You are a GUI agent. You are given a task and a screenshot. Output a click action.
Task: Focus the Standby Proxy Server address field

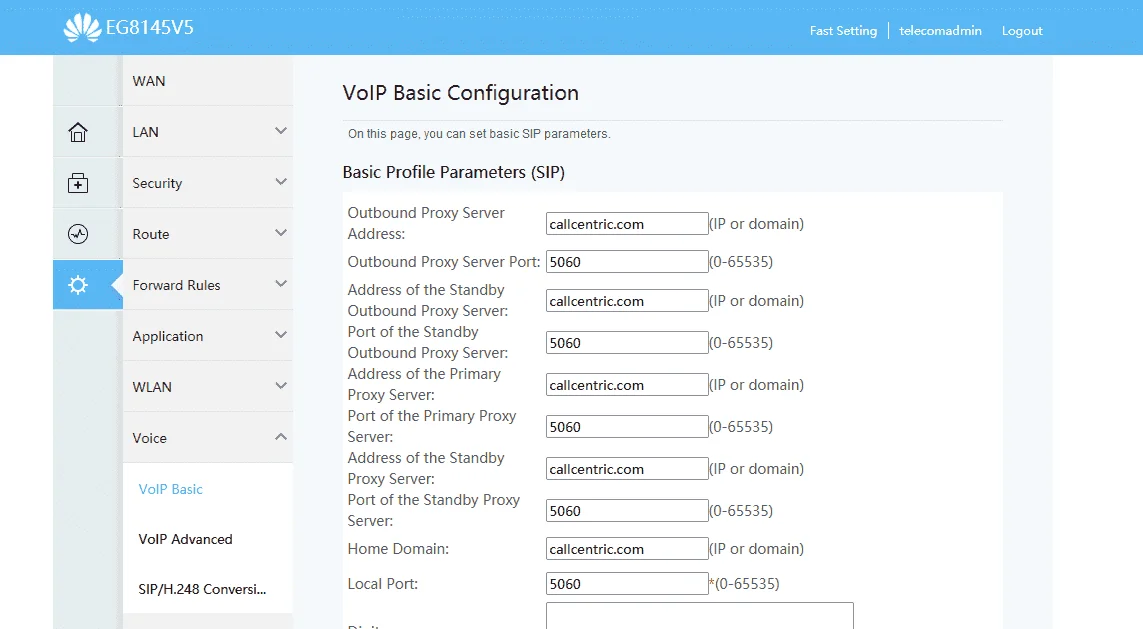tap(627, 469)
